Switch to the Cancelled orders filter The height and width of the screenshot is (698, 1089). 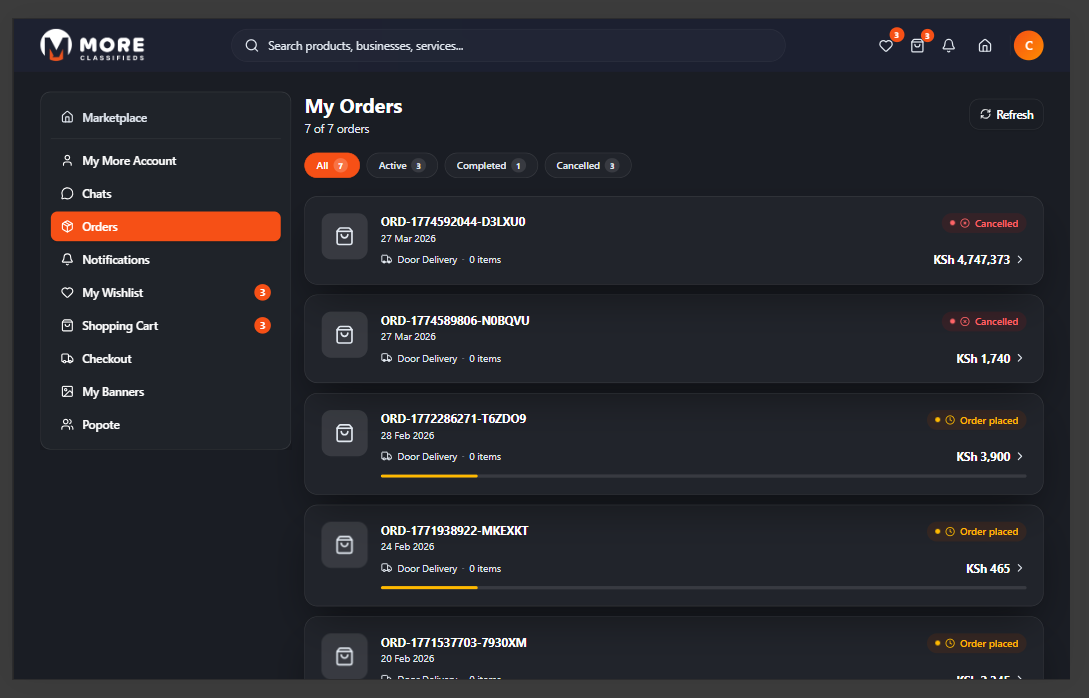587,166
